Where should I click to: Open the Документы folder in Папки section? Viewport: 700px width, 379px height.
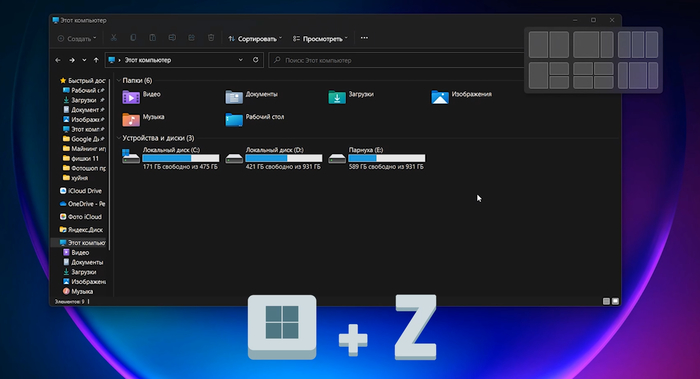coord(251,97)
